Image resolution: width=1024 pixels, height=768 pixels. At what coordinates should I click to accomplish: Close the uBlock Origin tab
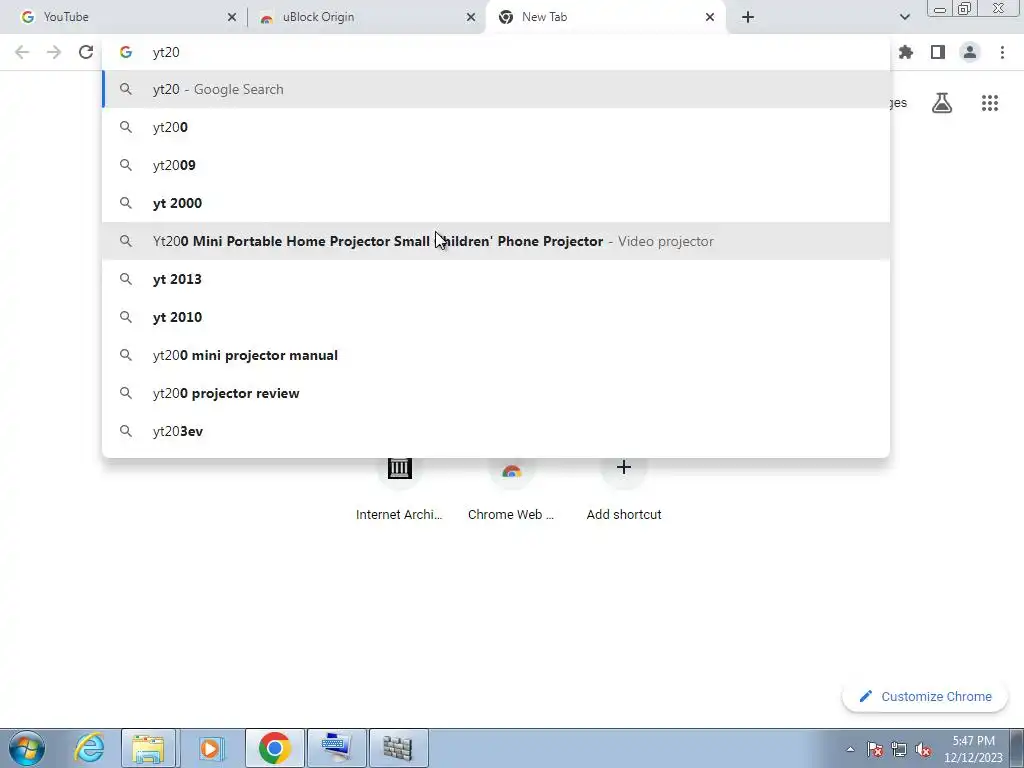pos(471,17)
